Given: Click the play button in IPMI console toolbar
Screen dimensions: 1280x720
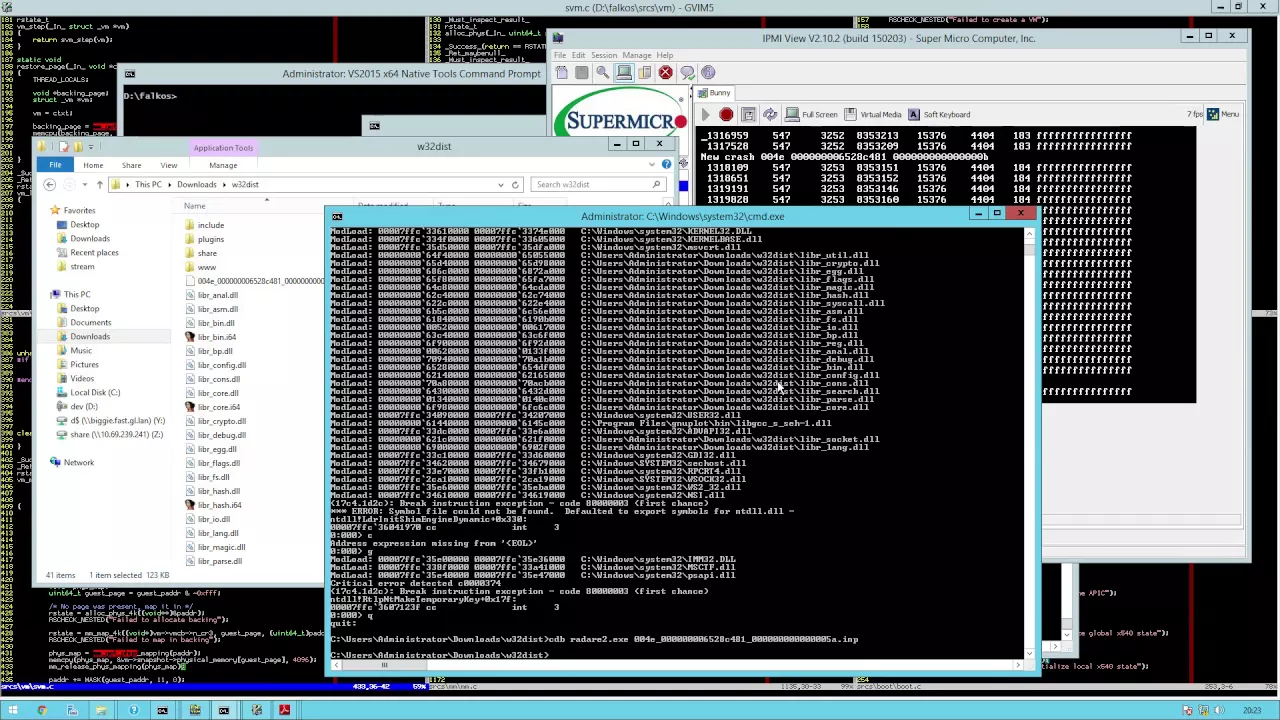Looking at the screenshot, I should coord(705,115).
